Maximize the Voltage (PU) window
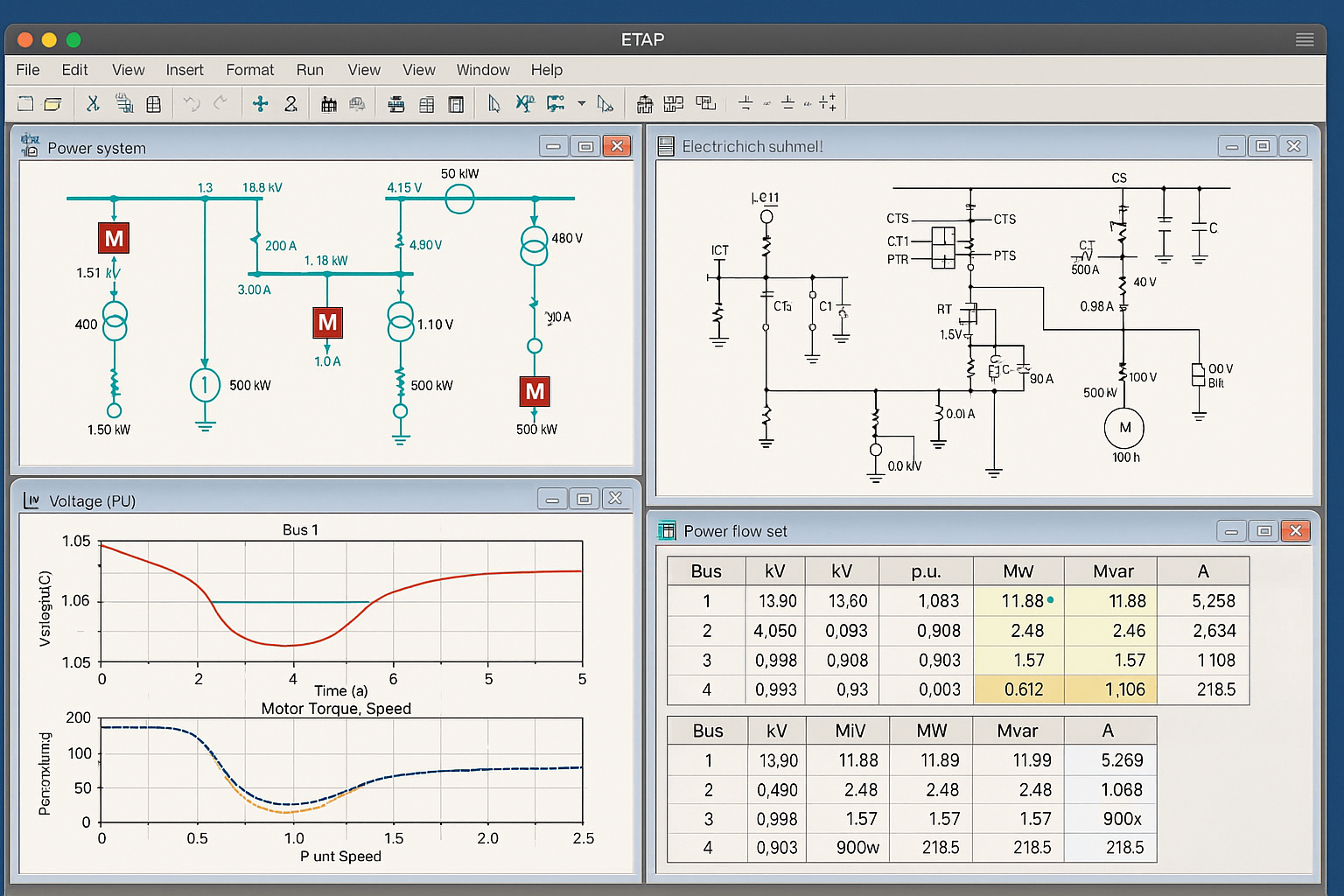This screenshot has height=896, width=1344. pyautogui.click(x=584, y=500)
